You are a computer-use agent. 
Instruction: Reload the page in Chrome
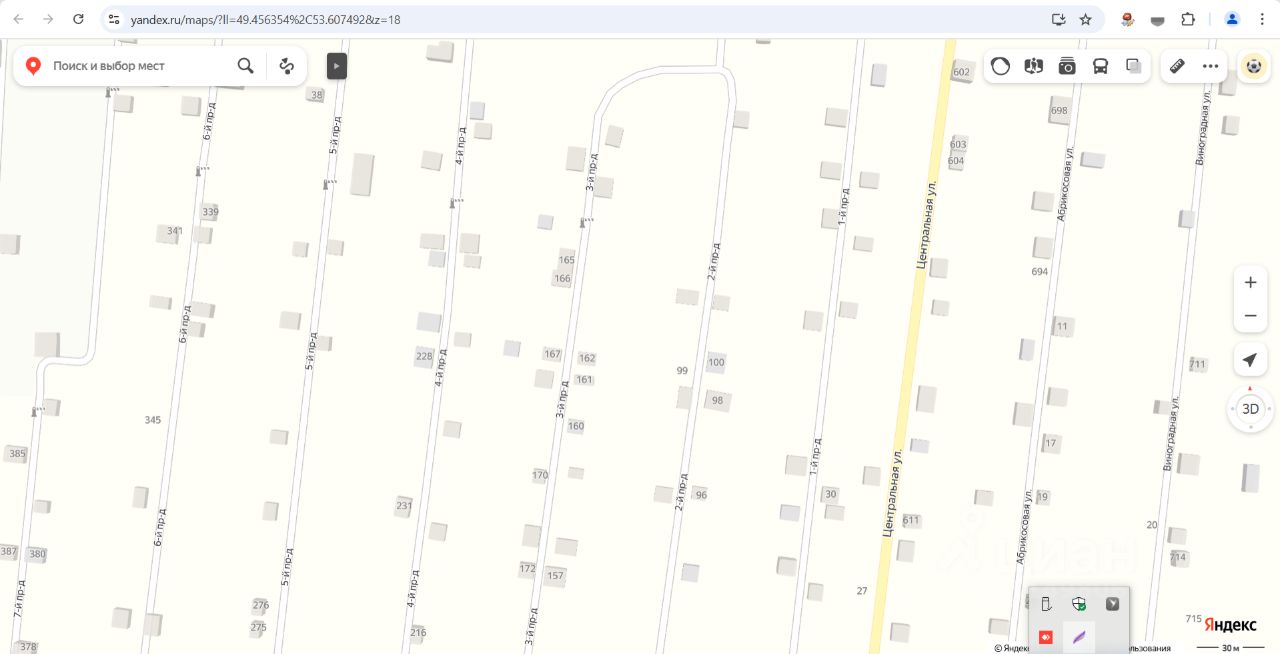(x=79, y=19)
